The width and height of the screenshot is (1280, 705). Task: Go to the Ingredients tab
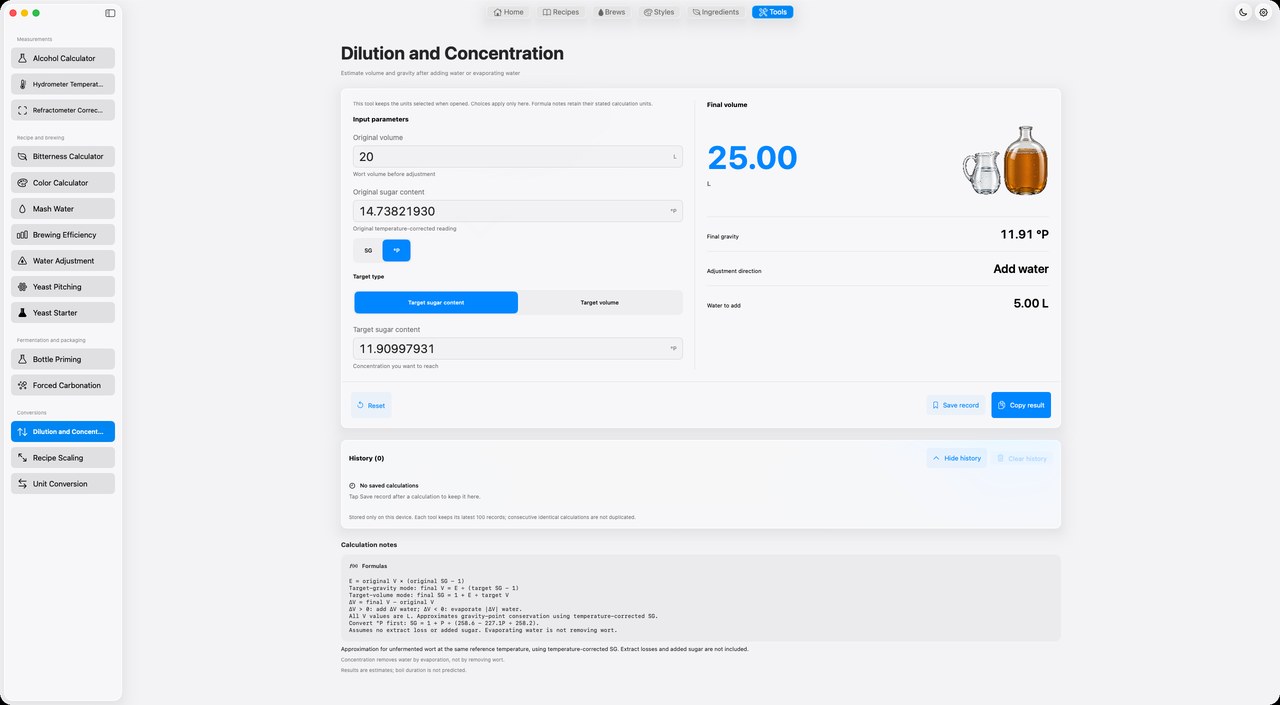pos(716,12)
